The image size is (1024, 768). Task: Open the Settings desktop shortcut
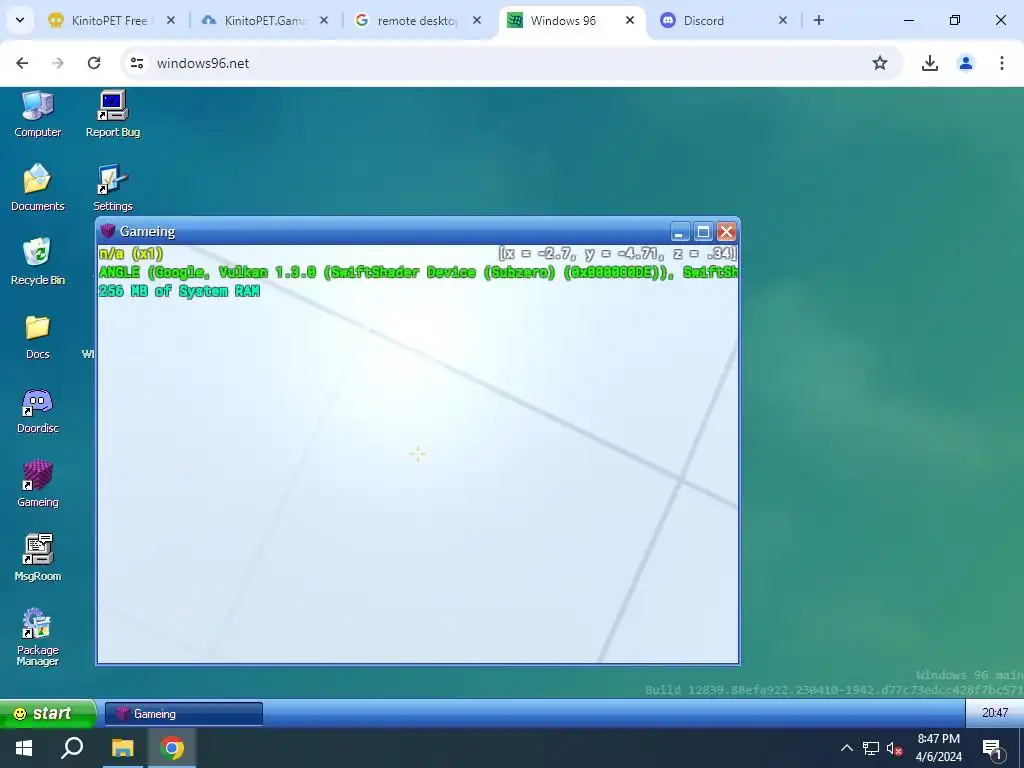pyautogui.click(x=113, y=187)
